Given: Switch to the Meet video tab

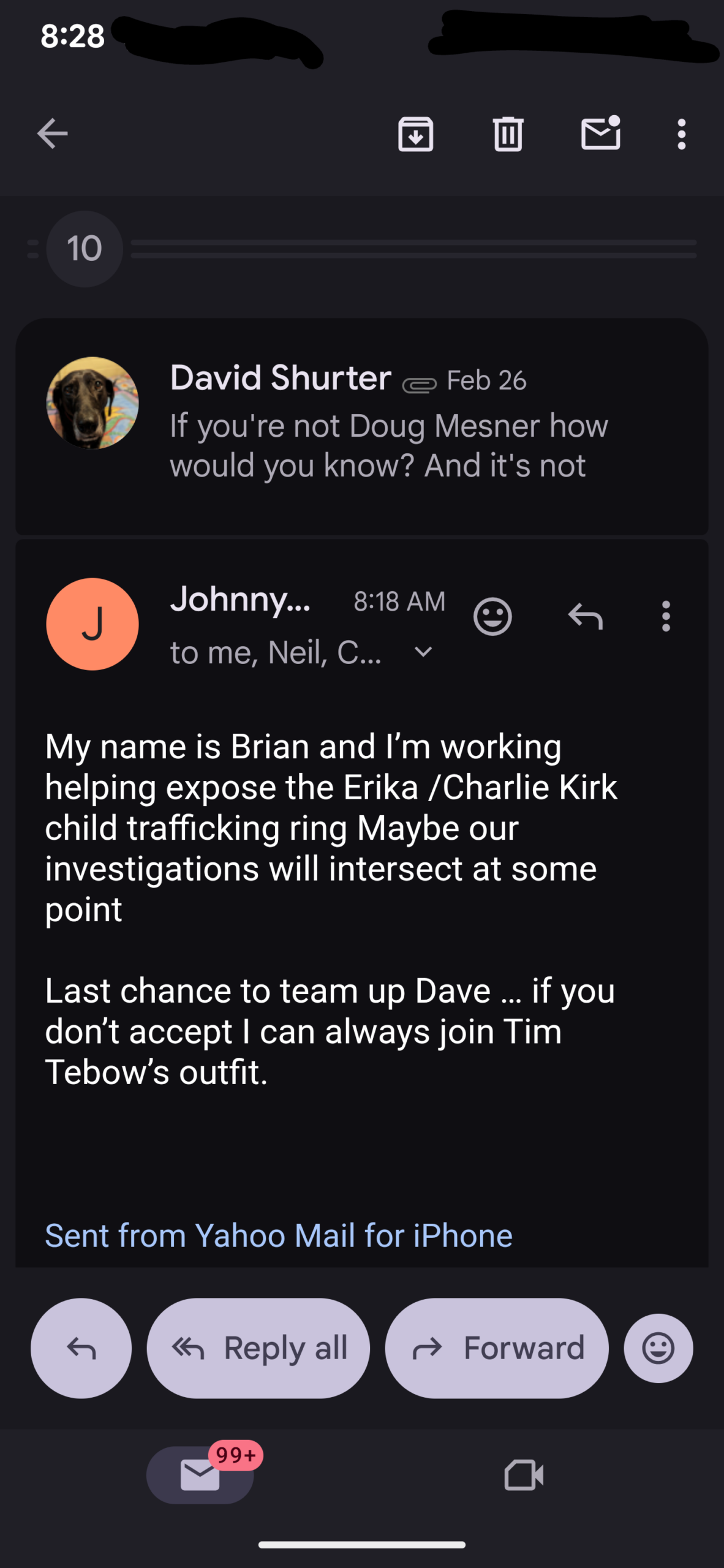Looking at the screenshot, I should tap(524, 1474).
